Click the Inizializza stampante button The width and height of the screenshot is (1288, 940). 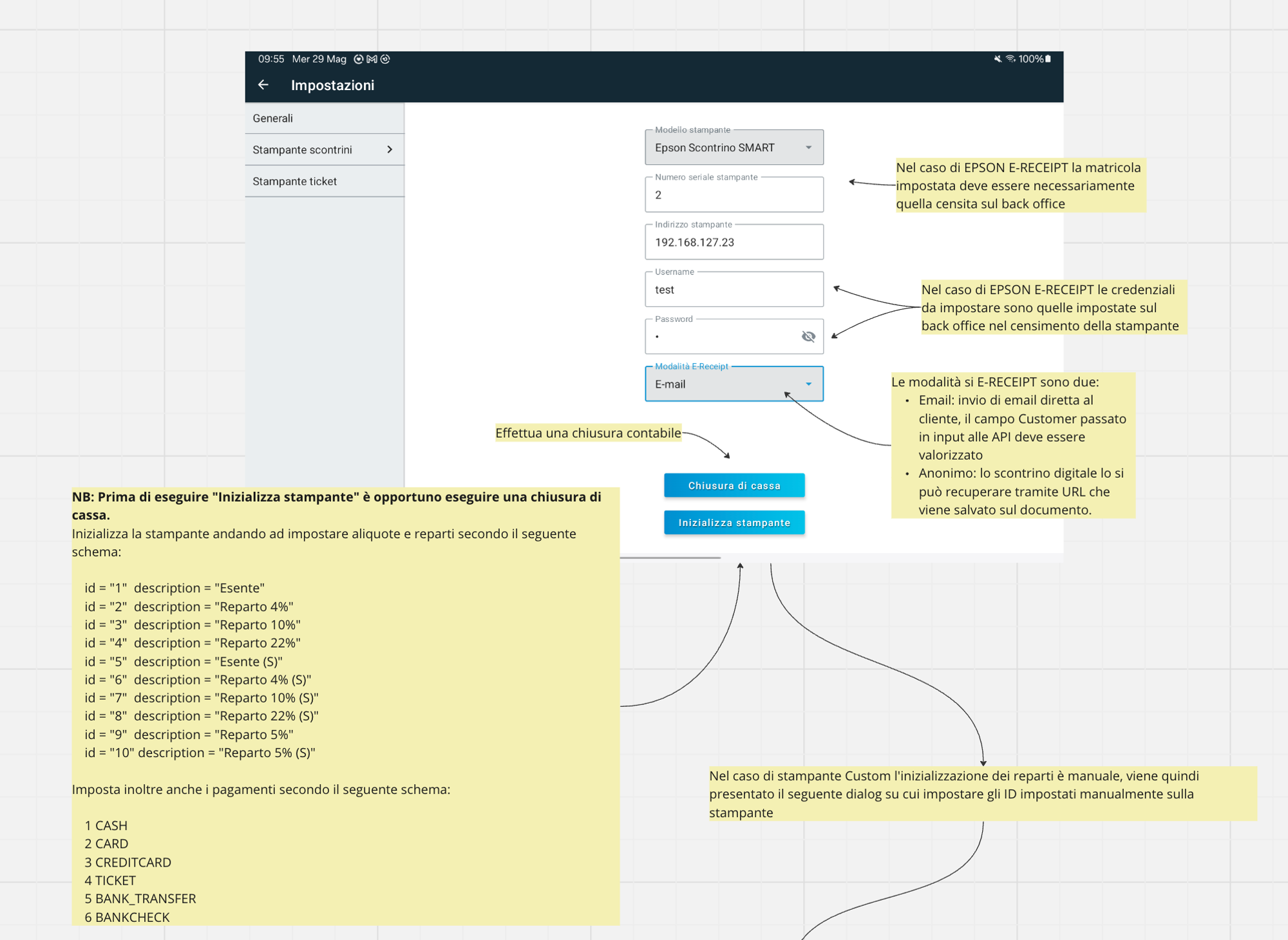click(734, 523)
